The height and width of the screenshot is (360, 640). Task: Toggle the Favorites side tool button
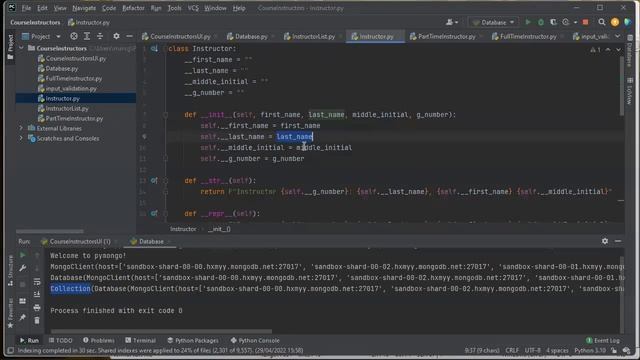10,313
